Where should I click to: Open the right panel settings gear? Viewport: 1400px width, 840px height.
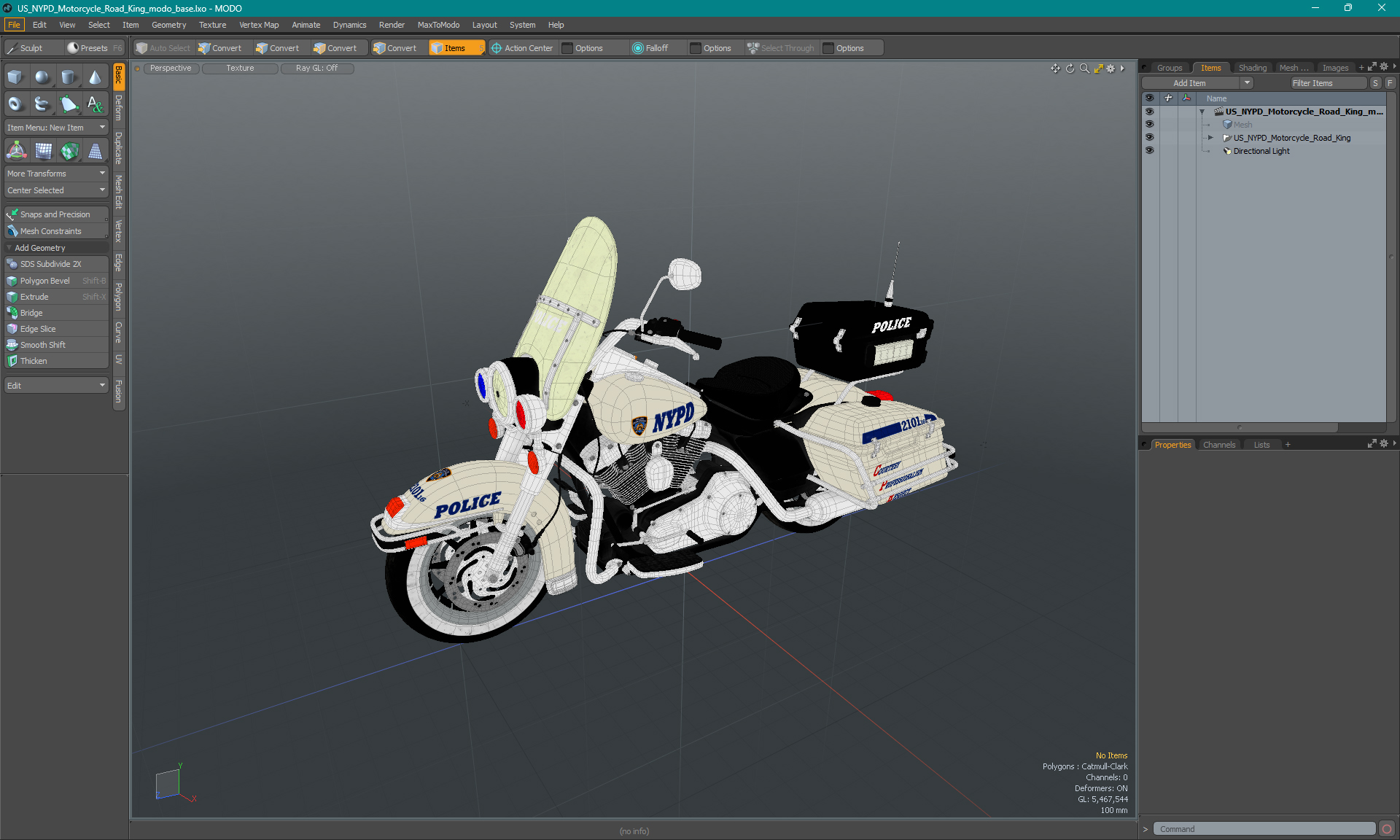[1384, 67]
